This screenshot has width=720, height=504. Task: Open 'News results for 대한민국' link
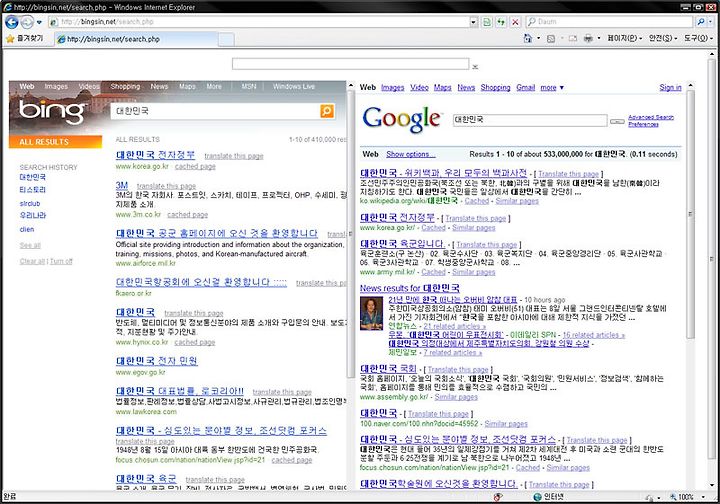[410, 288]
